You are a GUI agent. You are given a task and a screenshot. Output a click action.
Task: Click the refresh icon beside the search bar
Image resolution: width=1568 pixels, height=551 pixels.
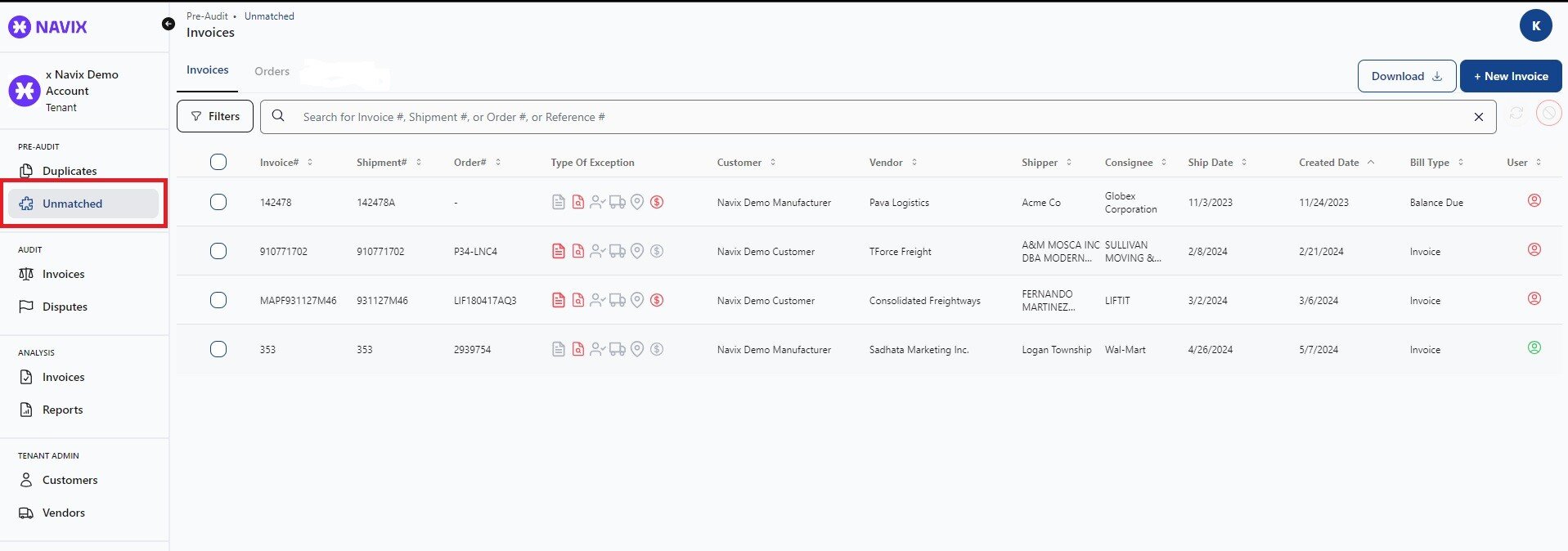(x=1516, y=114)
